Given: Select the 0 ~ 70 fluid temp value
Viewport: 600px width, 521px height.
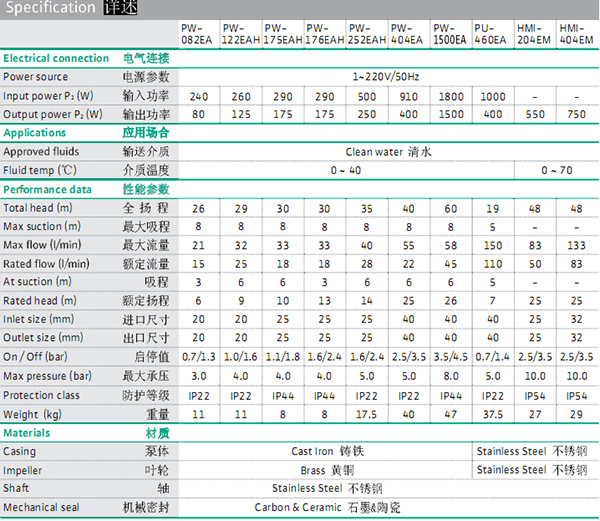Looking at the screenshot, I should pos(556,170).
